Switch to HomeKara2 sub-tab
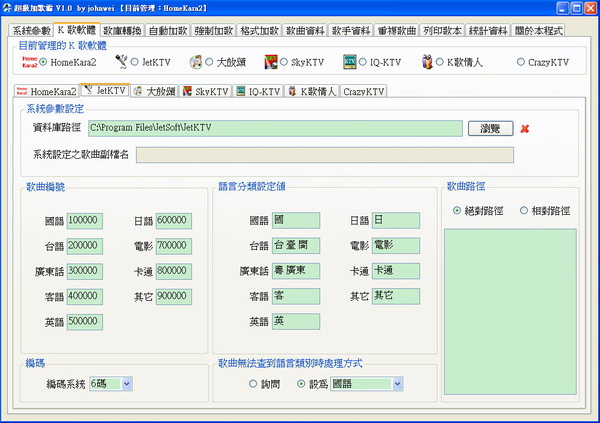Screen dimensions: 600x423 point(46,91)
